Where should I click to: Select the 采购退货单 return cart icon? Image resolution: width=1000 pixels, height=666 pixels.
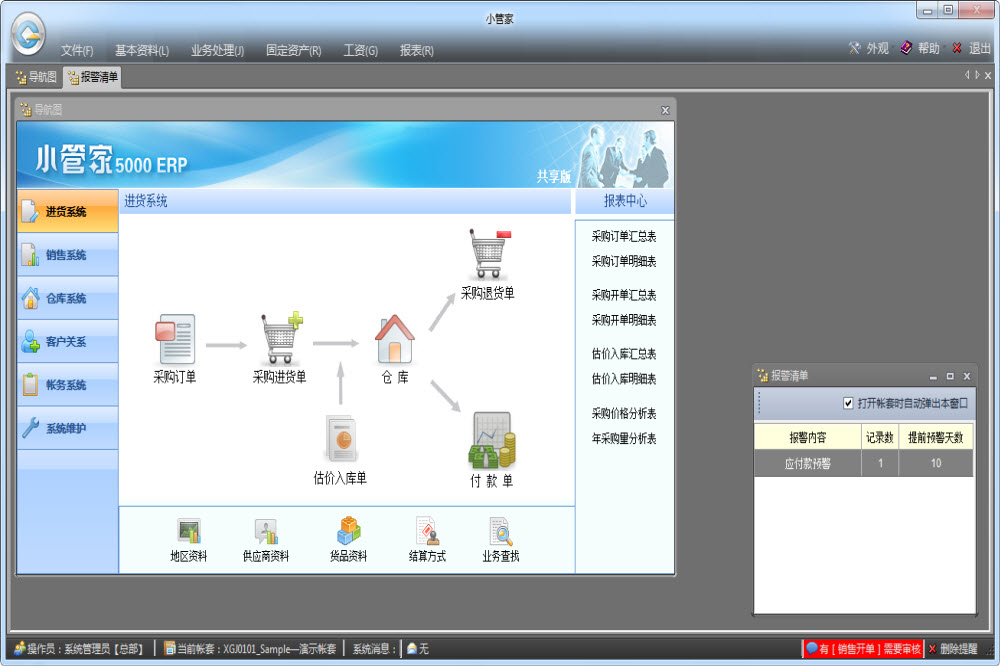488,255
